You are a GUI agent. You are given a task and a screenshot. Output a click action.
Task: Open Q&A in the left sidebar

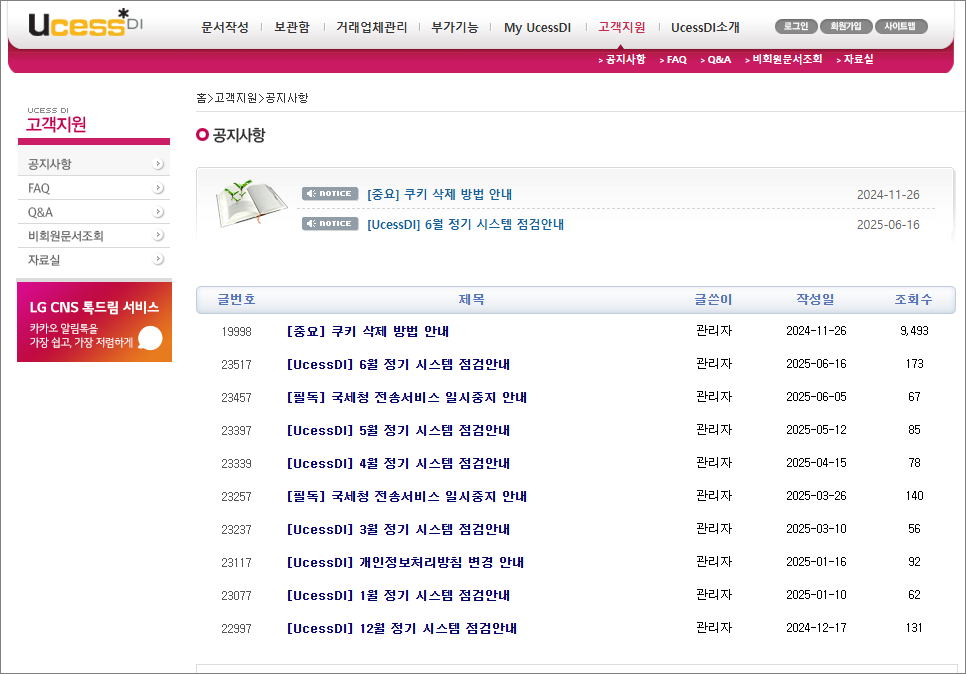click(x=94, y=212)
